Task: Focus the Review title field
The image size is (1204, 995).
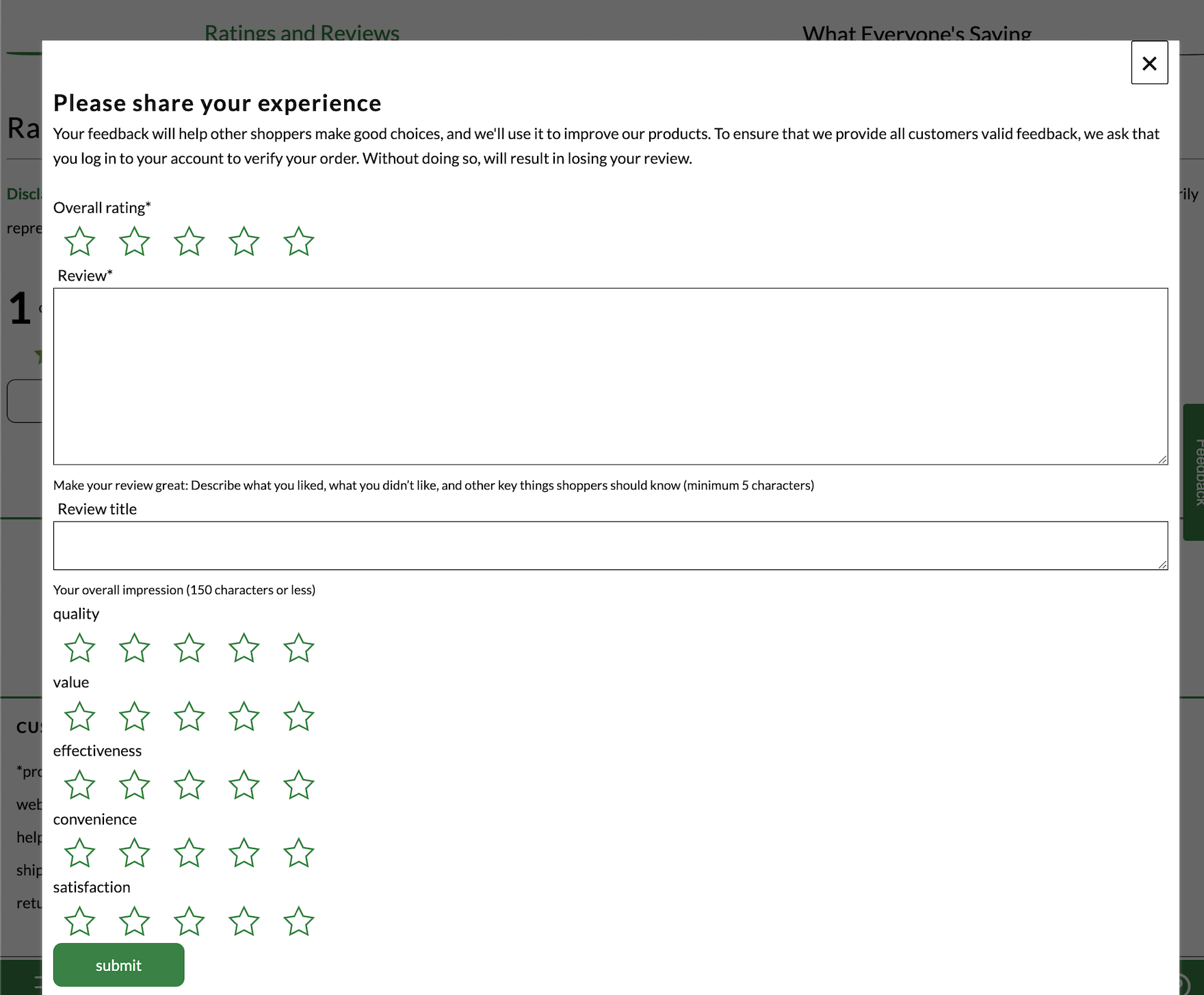Action: click(610, 545)
